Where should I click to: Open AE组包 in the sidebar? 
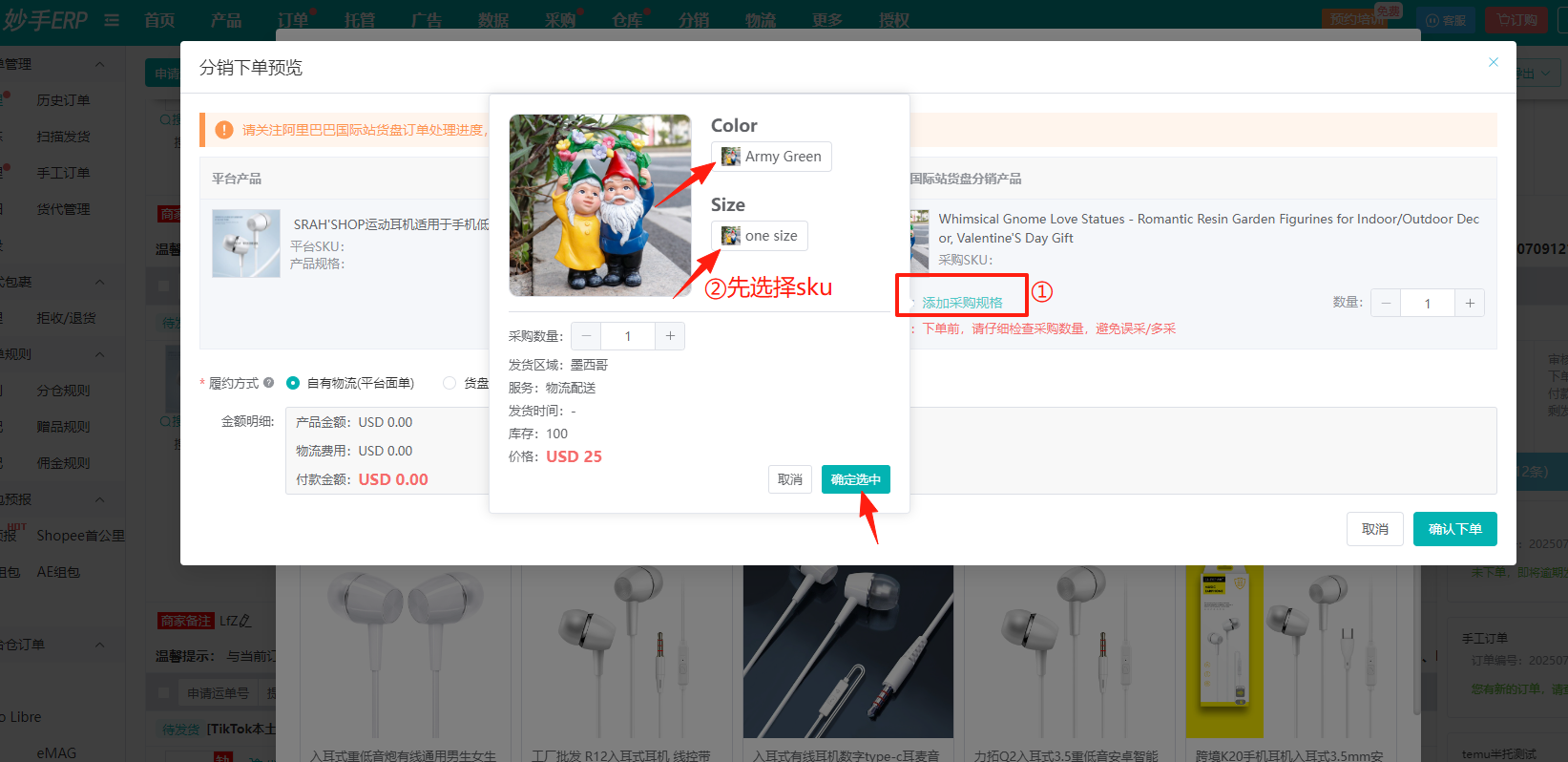tap(58, 572)
